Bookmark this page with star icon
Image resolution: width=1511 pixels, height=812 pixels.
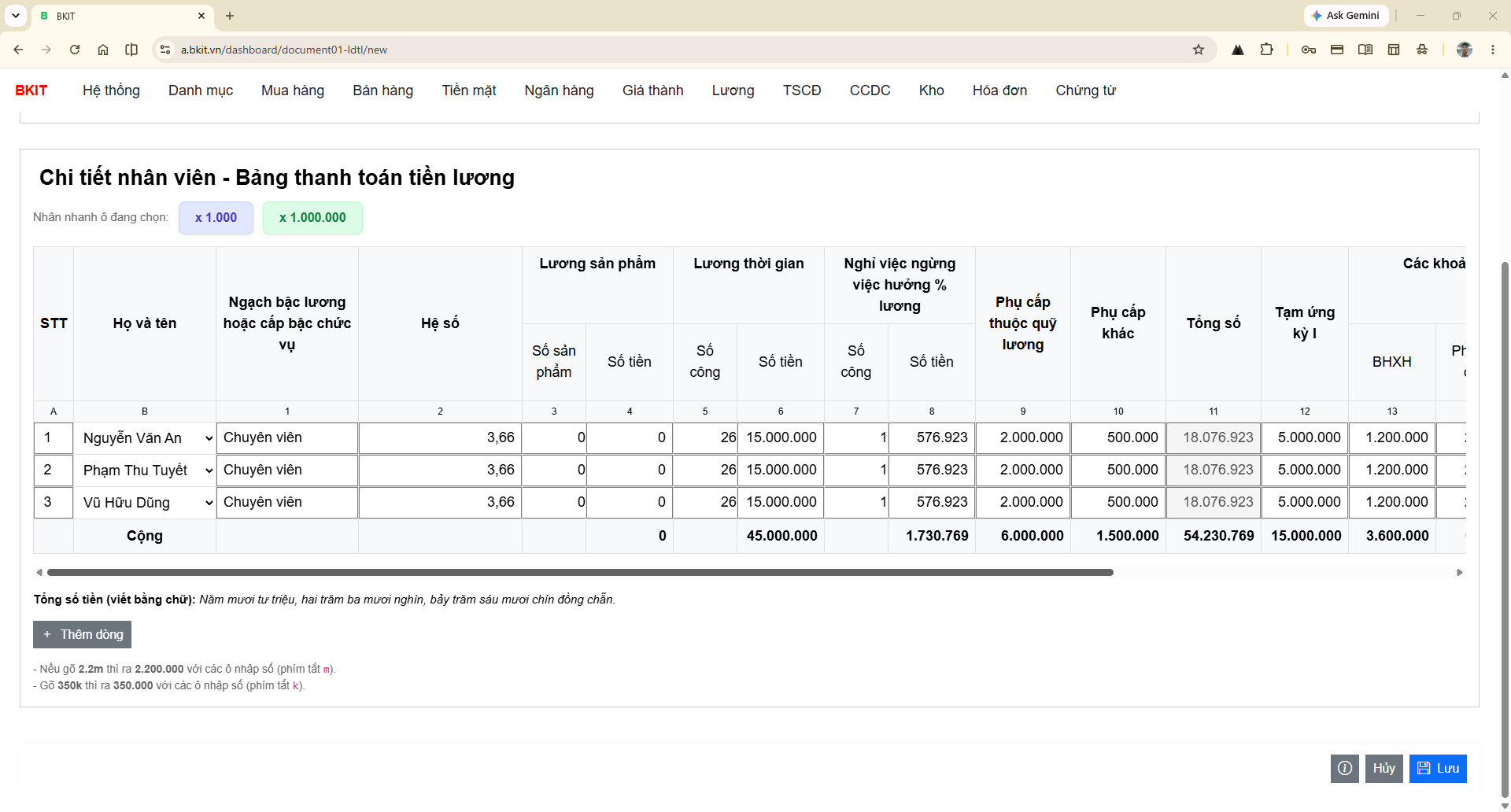coord(1199,50)
